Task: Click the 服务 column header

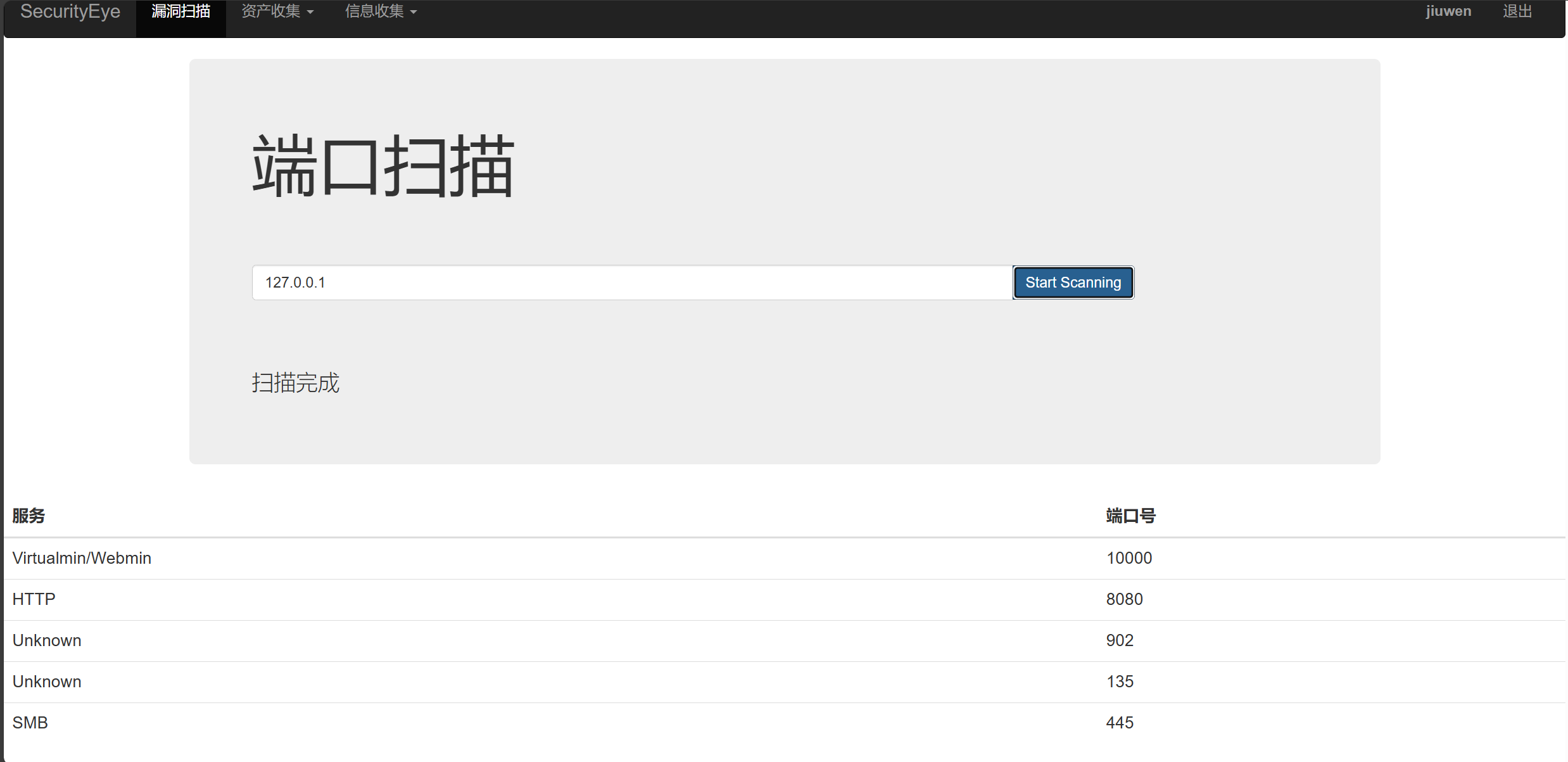Action: [28, 516]
